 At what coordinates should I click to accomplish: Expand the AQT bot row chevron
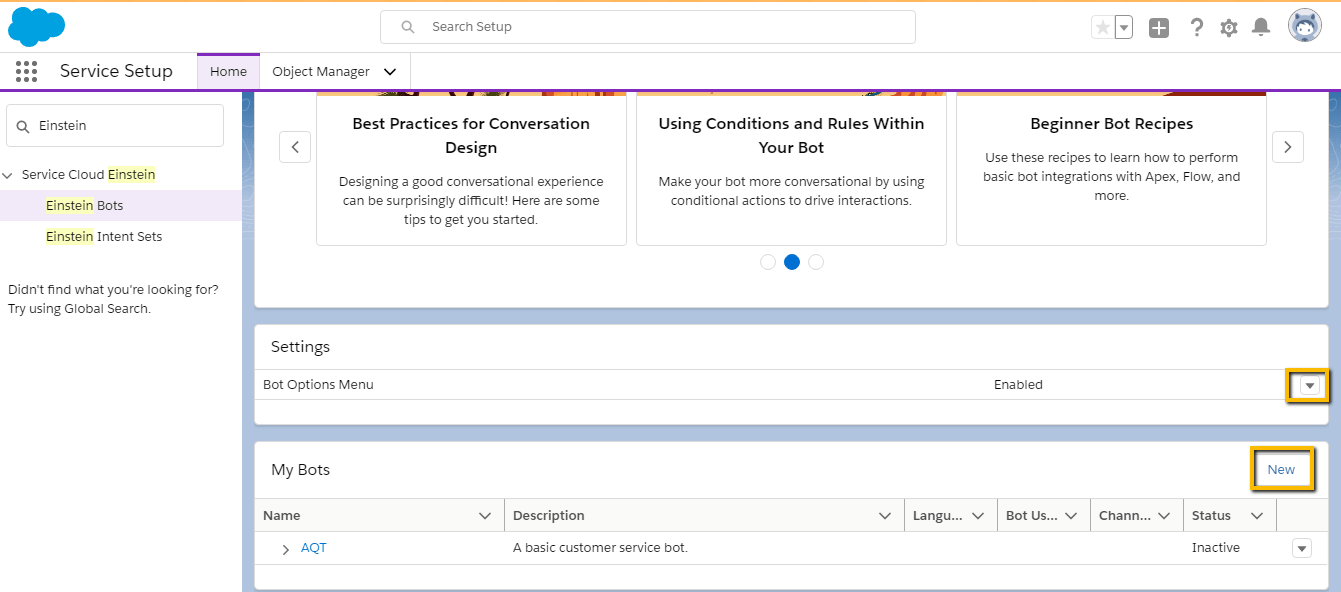[285, 548]
